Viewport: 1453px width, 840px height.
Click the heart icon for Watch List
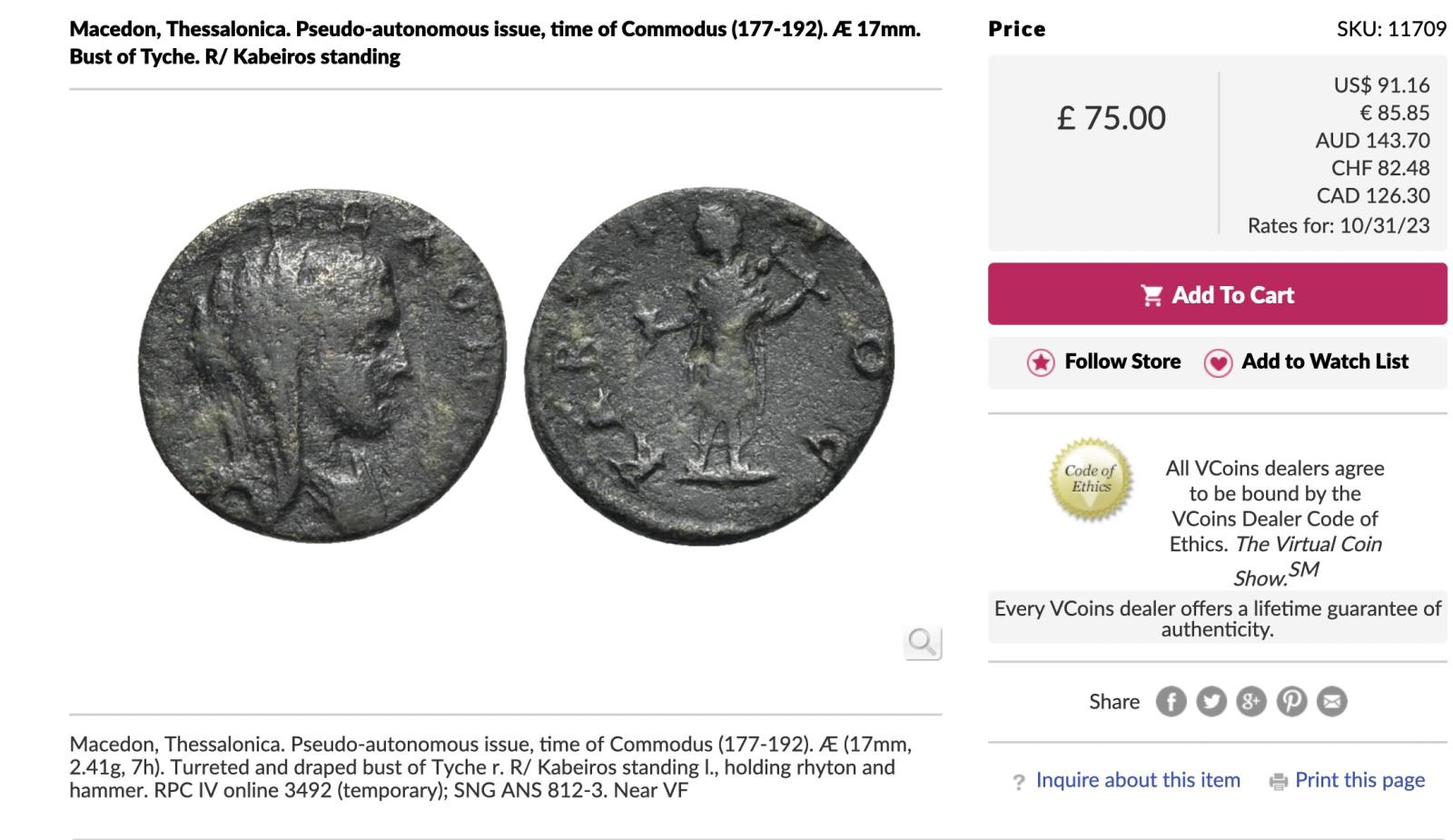1218,362
